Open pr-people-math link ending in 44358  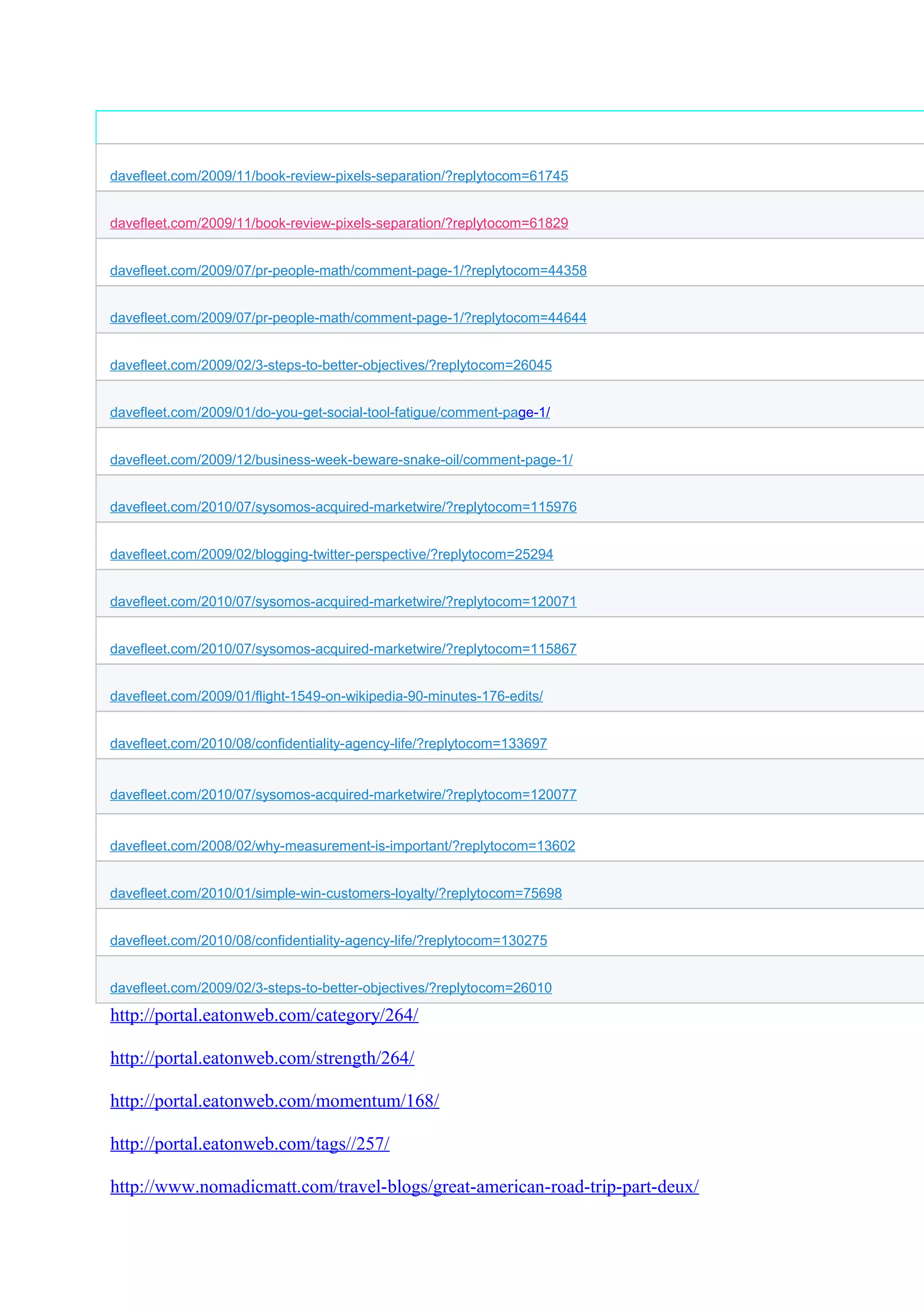[x=348, y=271]
